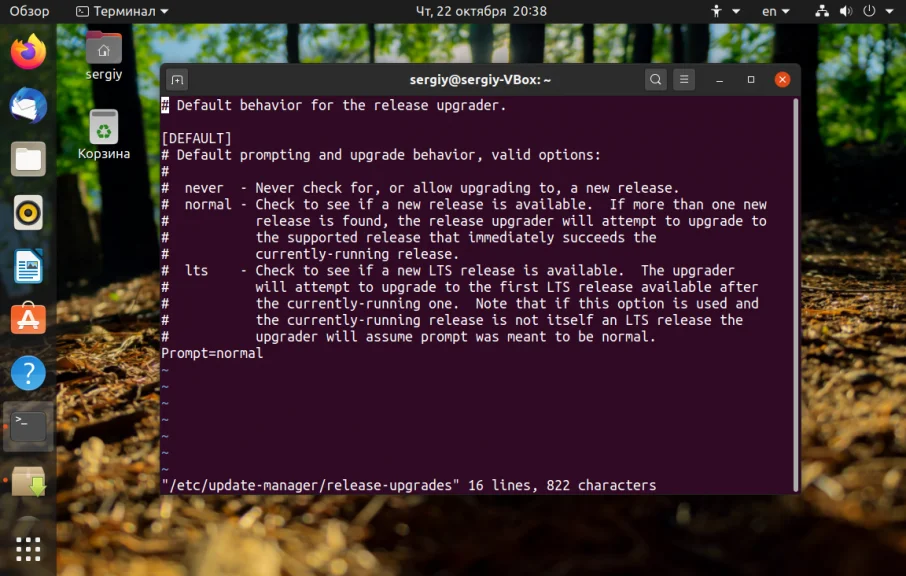This screenshot has height=576, width=906.
Task: Open Ubuntu Software store icon
Action: click(28, 320)
